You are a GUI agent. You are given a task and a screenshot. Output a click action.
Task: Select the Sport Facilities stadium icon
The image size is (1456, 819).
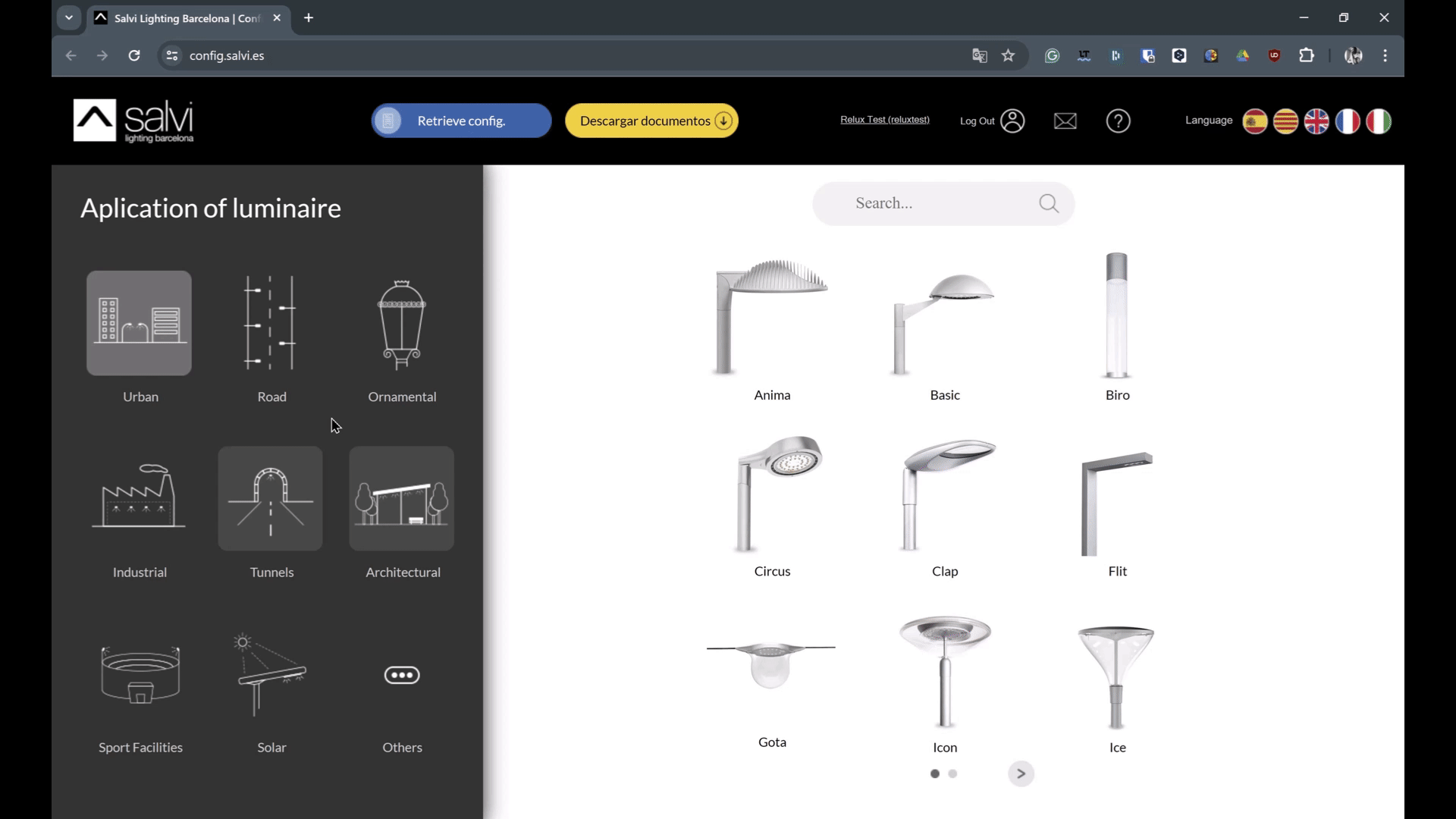click(x=140, y=674)
